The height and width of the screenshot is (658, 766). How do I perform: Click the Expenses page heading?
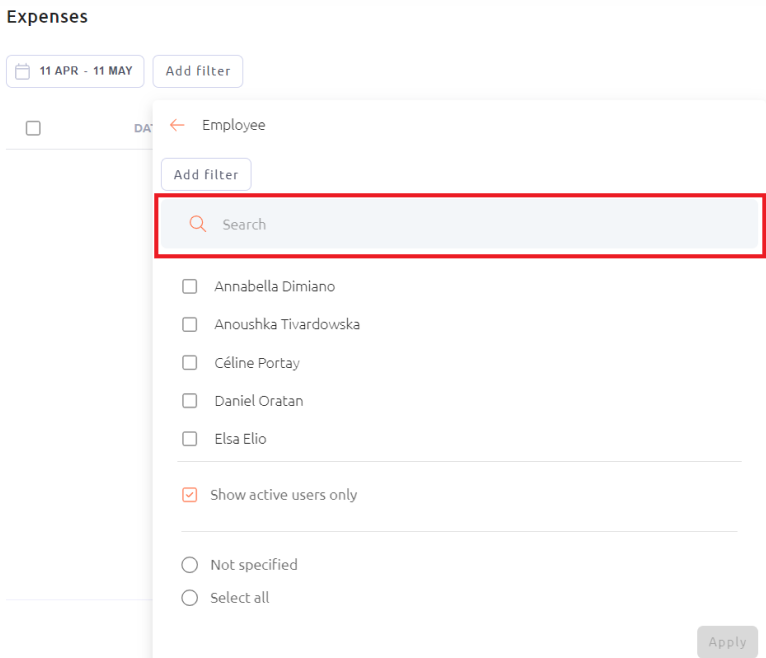[47, 17]
